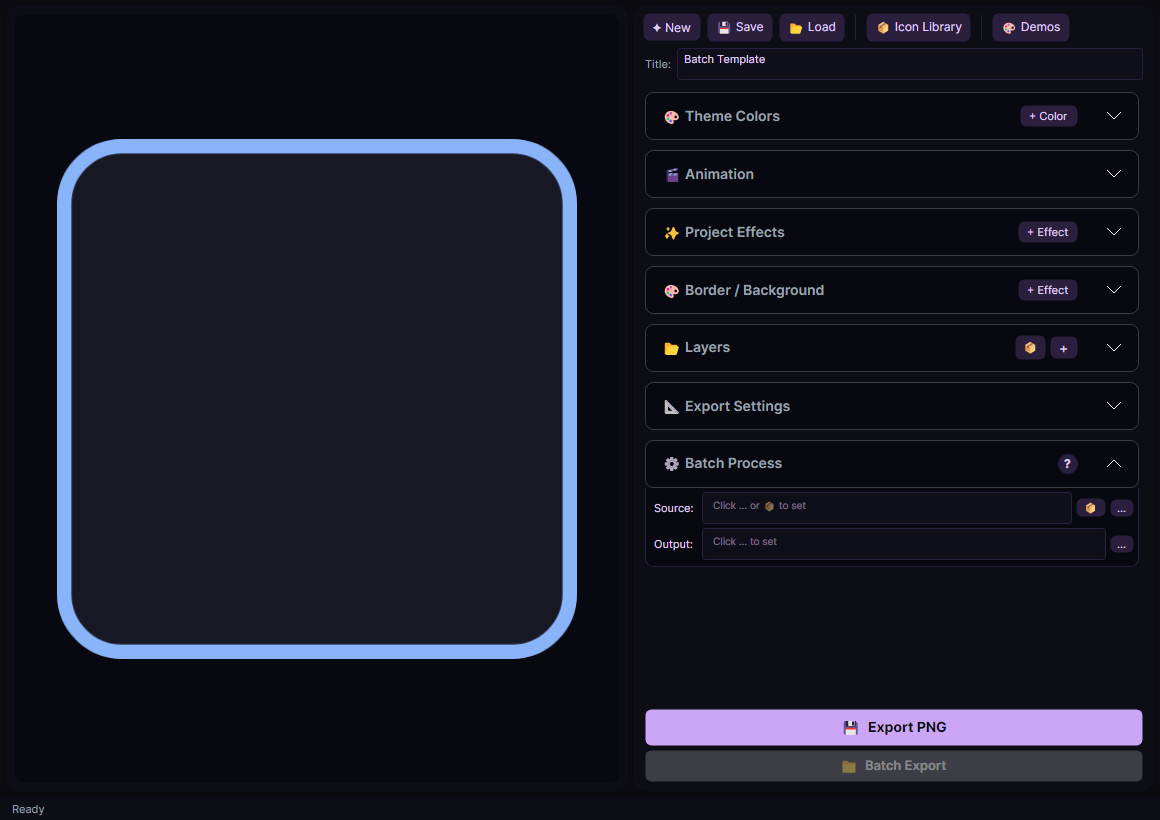The height and width of the screenshot is (820, 1160).
Task: Click the icon library cube in Layers row
Action: 1030,348
